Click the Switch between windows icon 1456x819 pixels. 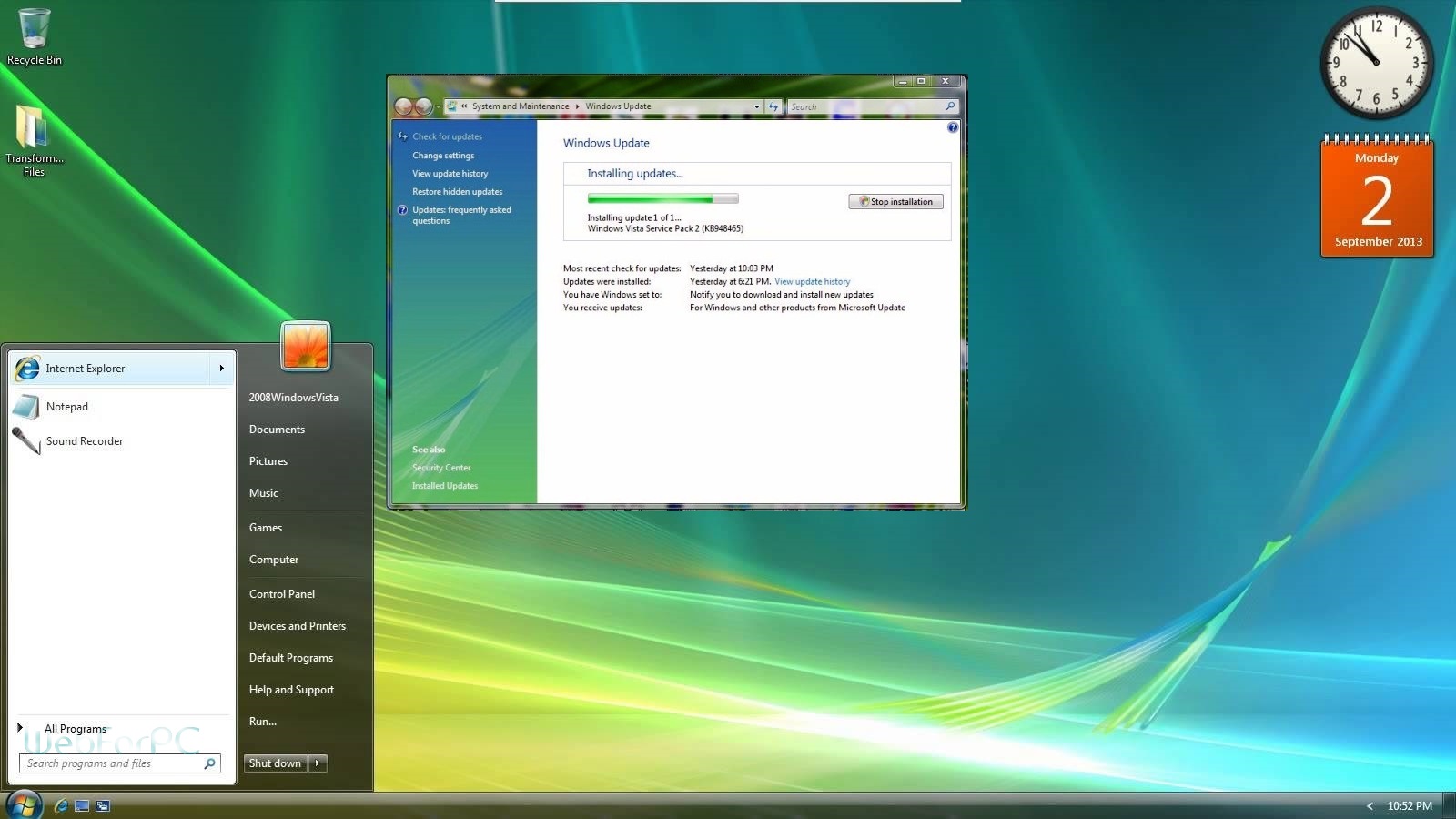(x=103, y=805)
